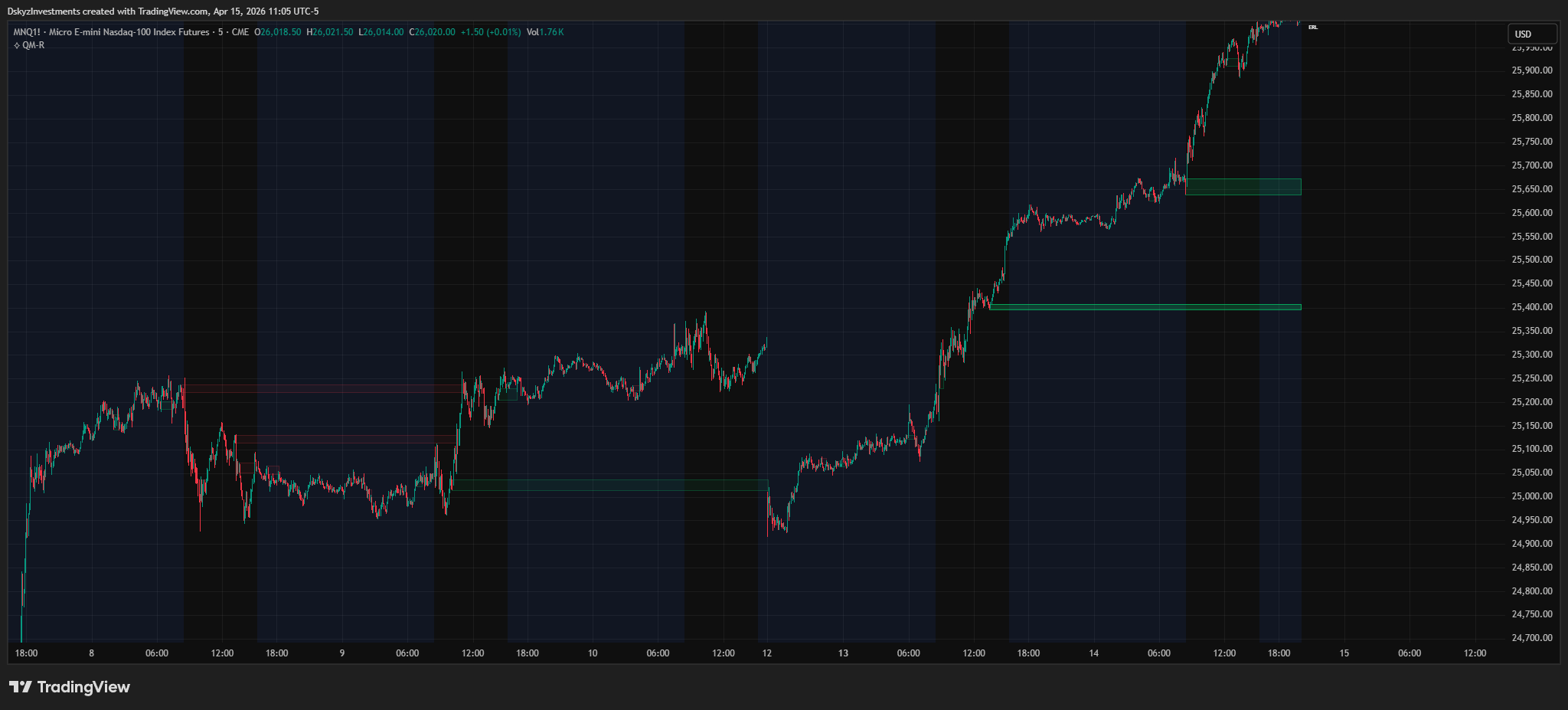Click the date label 15 on time axis
Image resolution: width=1568 pixels, height=710 pixels.
click(x=1344, y=653)
